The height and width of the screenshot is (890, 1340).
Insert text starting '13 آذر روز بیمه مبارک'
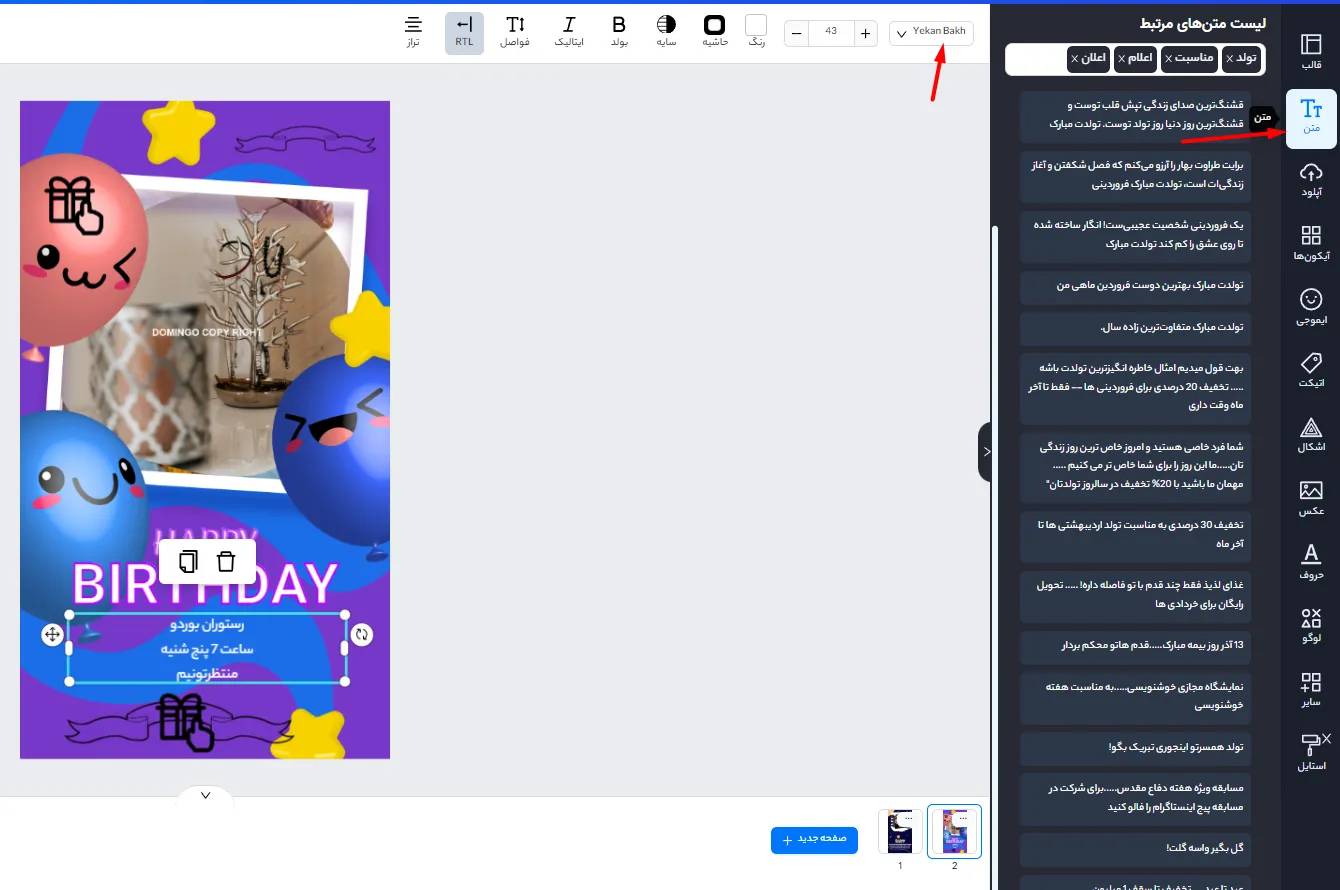[x=1134, y=646]
